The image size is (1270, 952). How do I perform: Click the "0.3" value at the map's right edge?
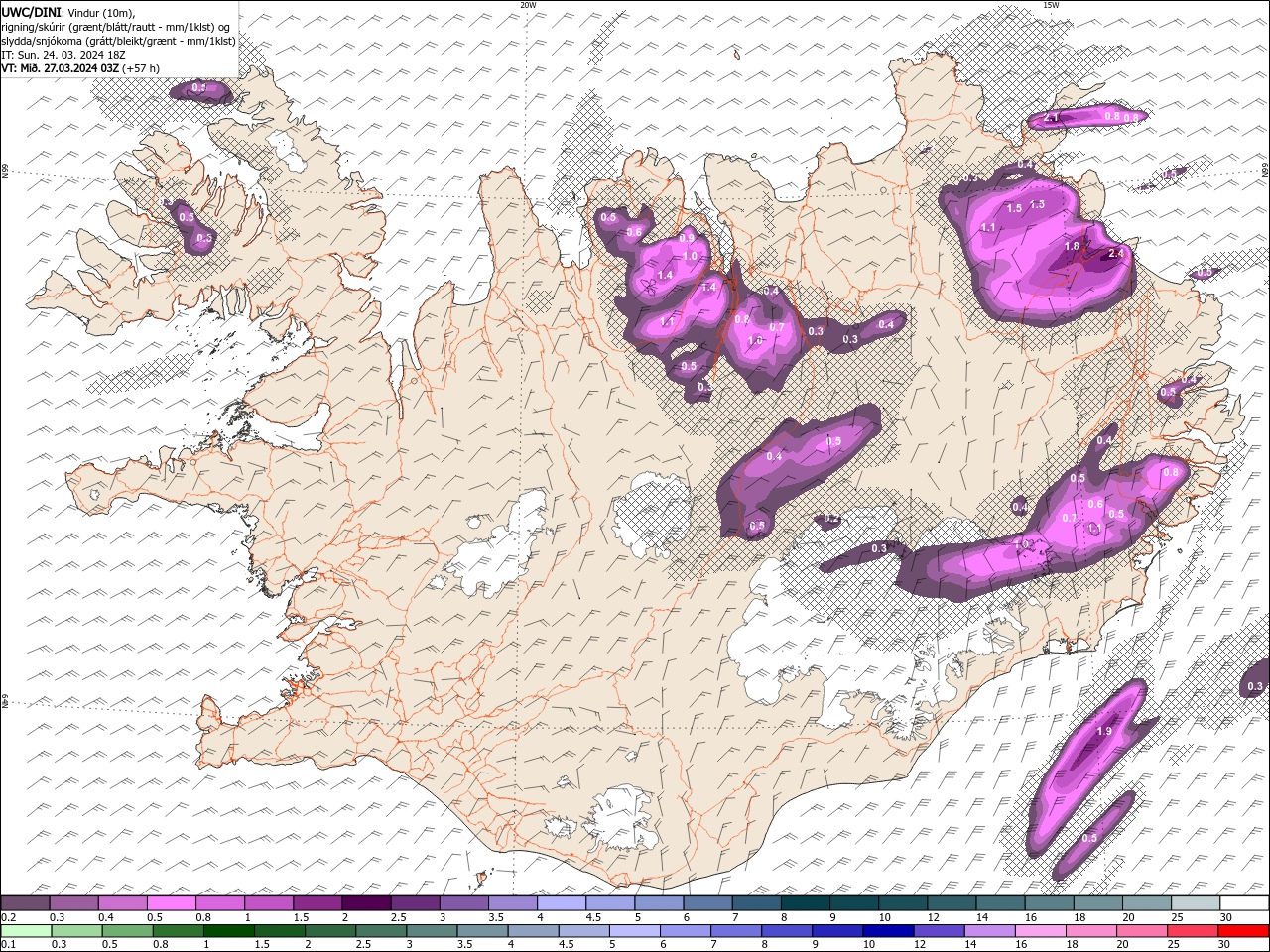1255,686
